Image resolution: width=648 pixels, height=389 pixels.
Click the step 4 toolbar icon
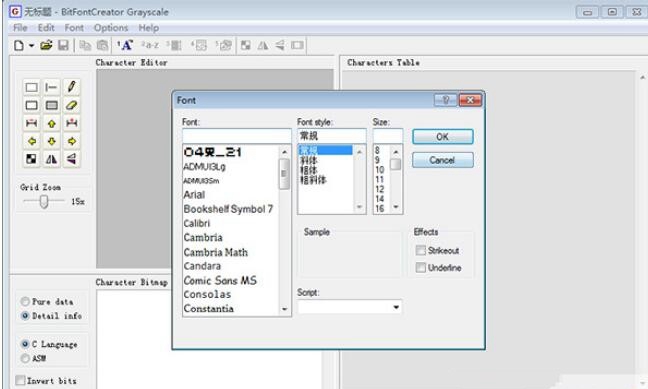[199, 45]
